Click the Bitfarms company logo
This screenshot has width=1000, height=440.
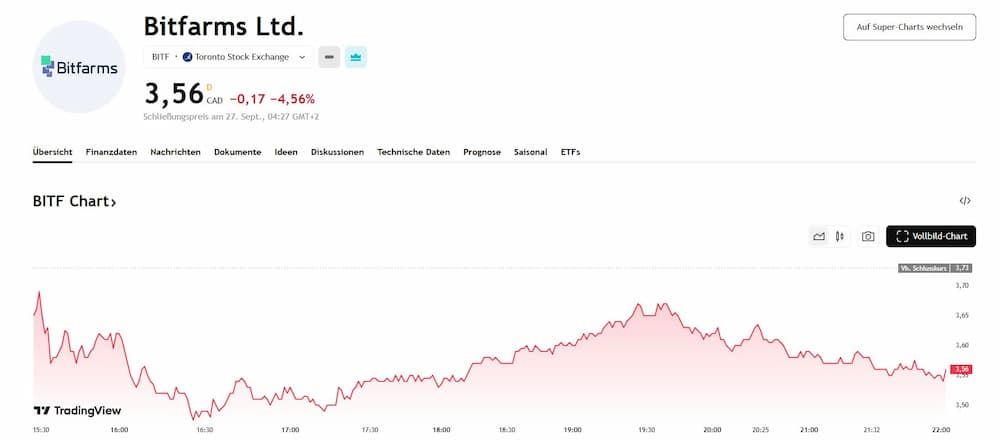click(80, 67)
